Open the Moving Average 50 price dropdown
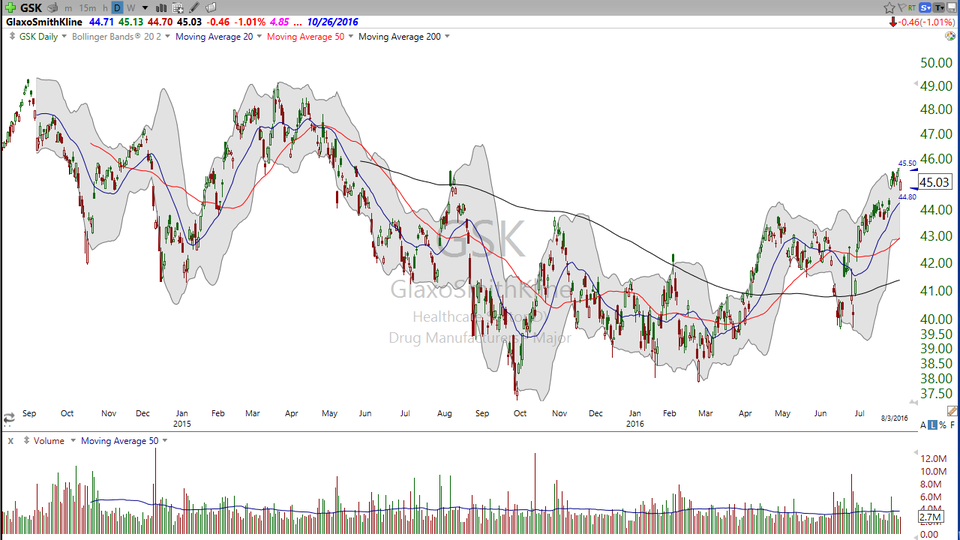 (x=351, y=36)
